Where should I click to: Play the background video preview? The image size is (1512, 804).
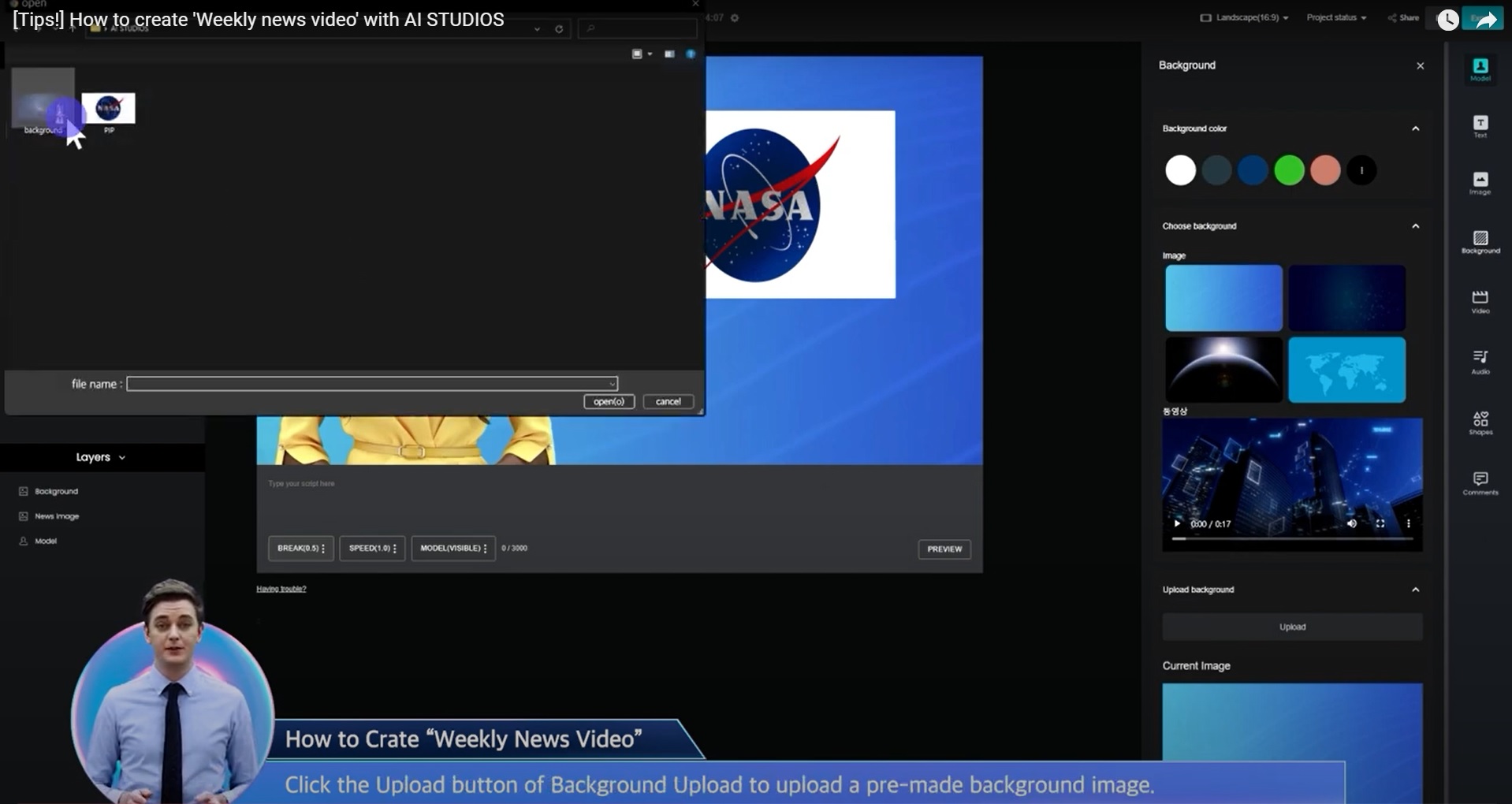coord(1177,523)
